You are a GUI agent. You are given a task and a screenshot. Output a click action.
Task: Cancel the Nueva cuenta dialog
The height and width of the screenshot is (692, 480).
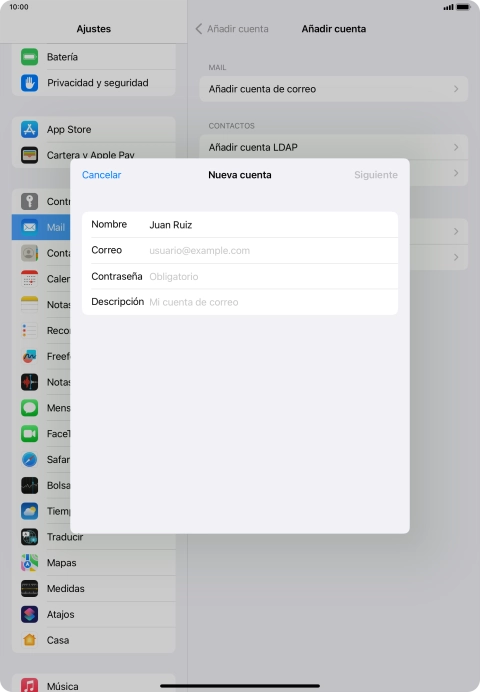click(101, 175)
